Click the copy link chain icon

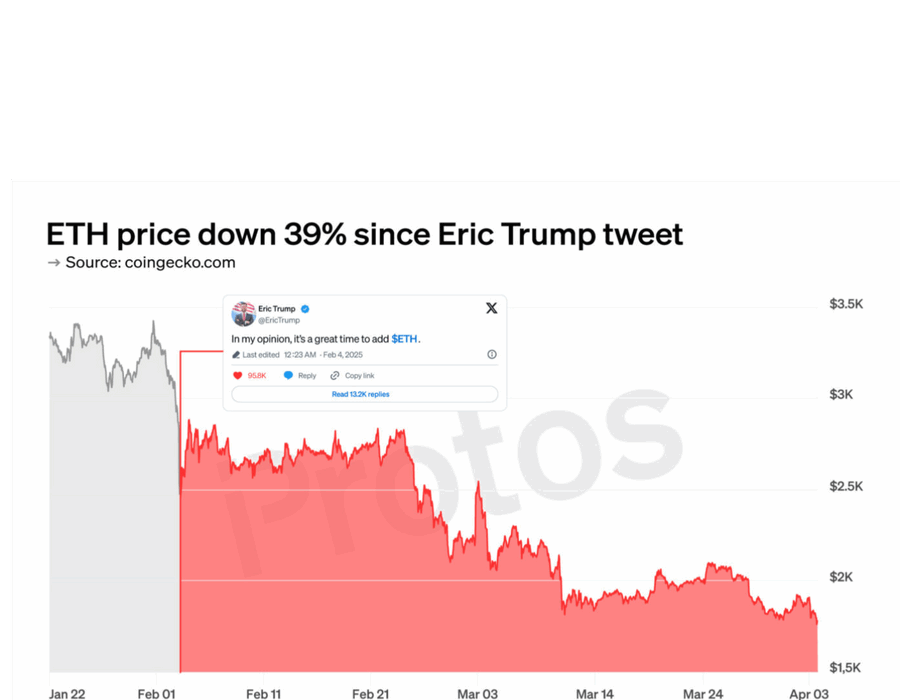[x=335, y=375]
